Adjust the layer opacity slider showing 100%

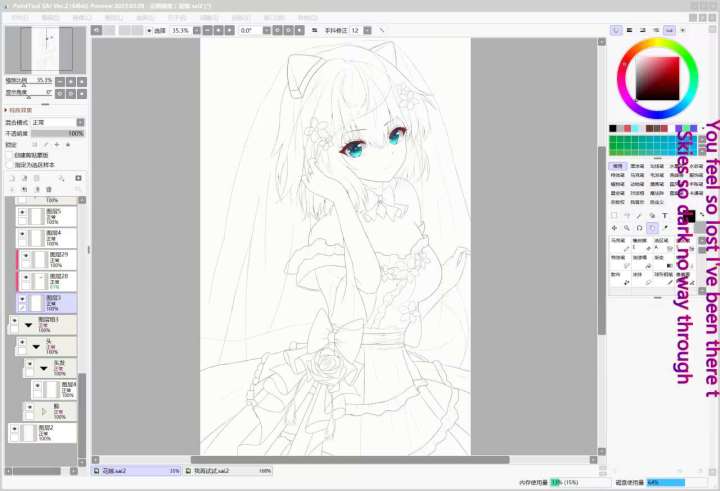click(58, 133)
